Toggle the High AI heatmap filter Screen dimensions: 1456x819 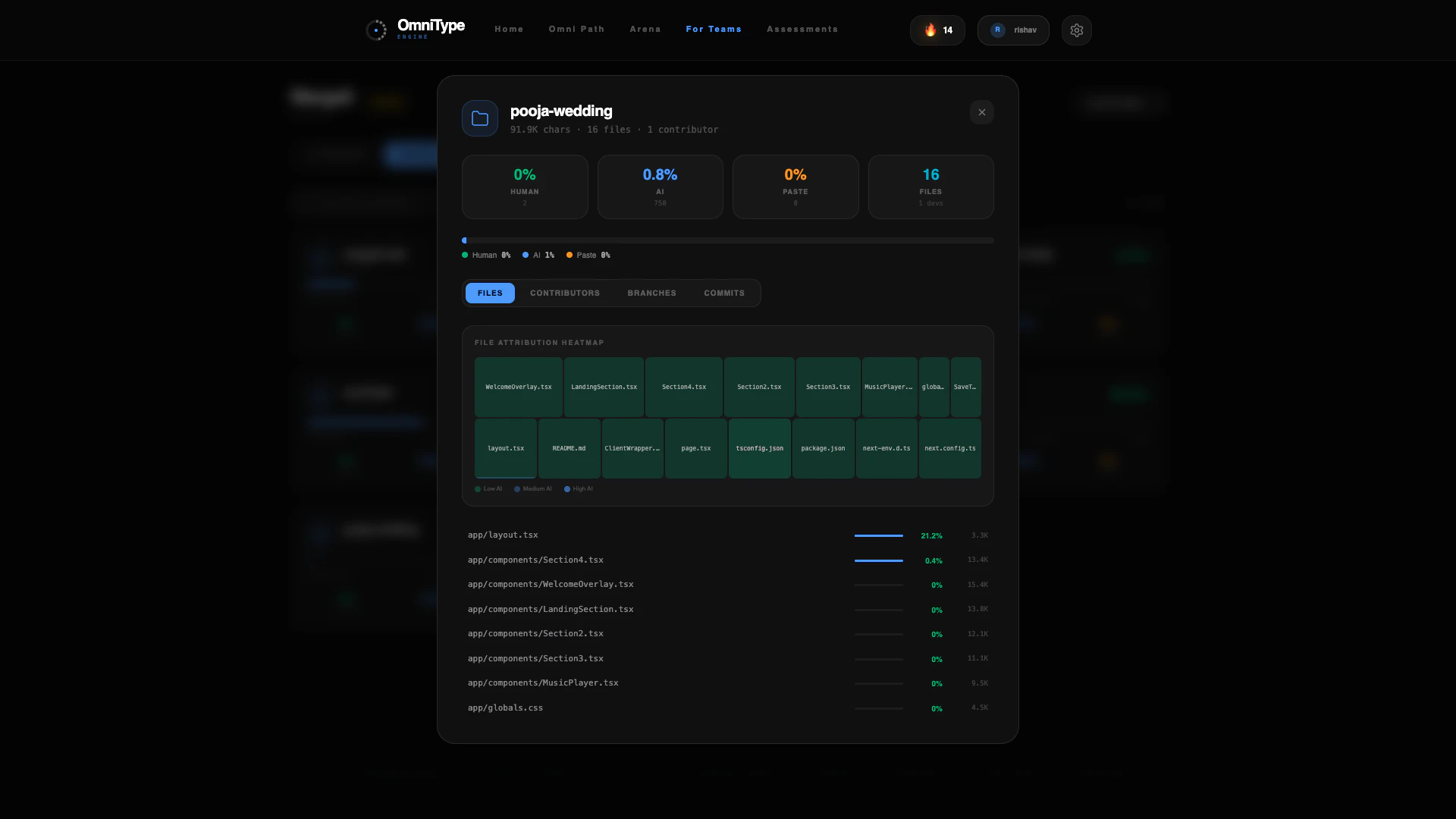pos(566,489)
